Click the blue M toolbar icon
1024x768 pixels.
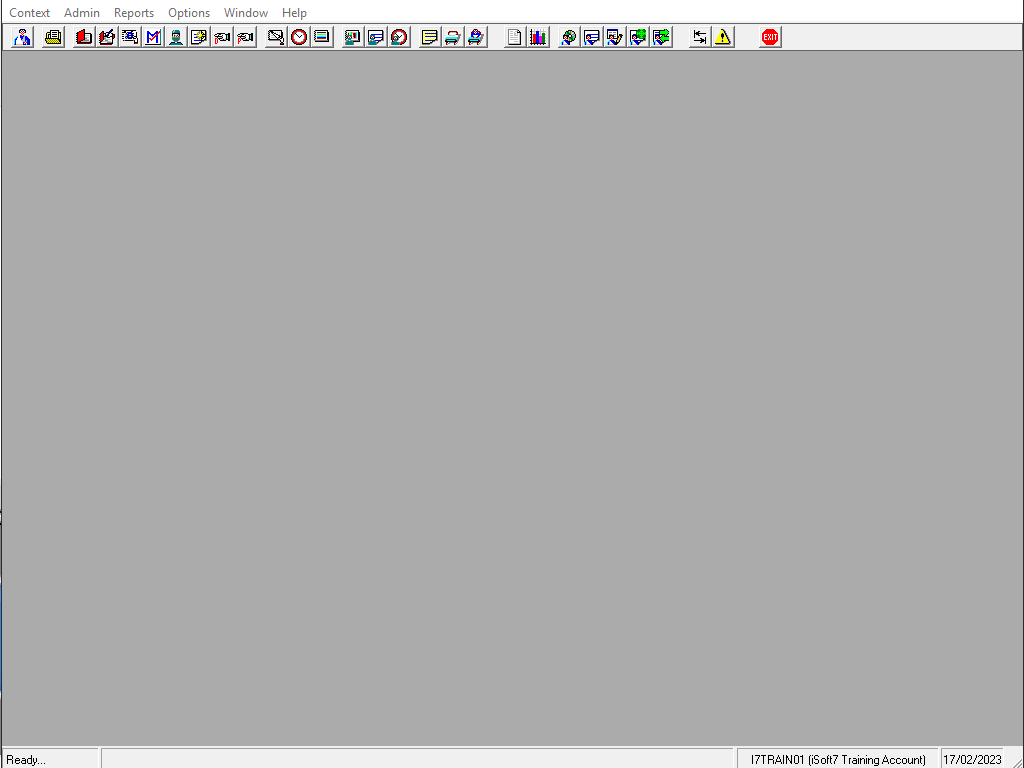153,37
